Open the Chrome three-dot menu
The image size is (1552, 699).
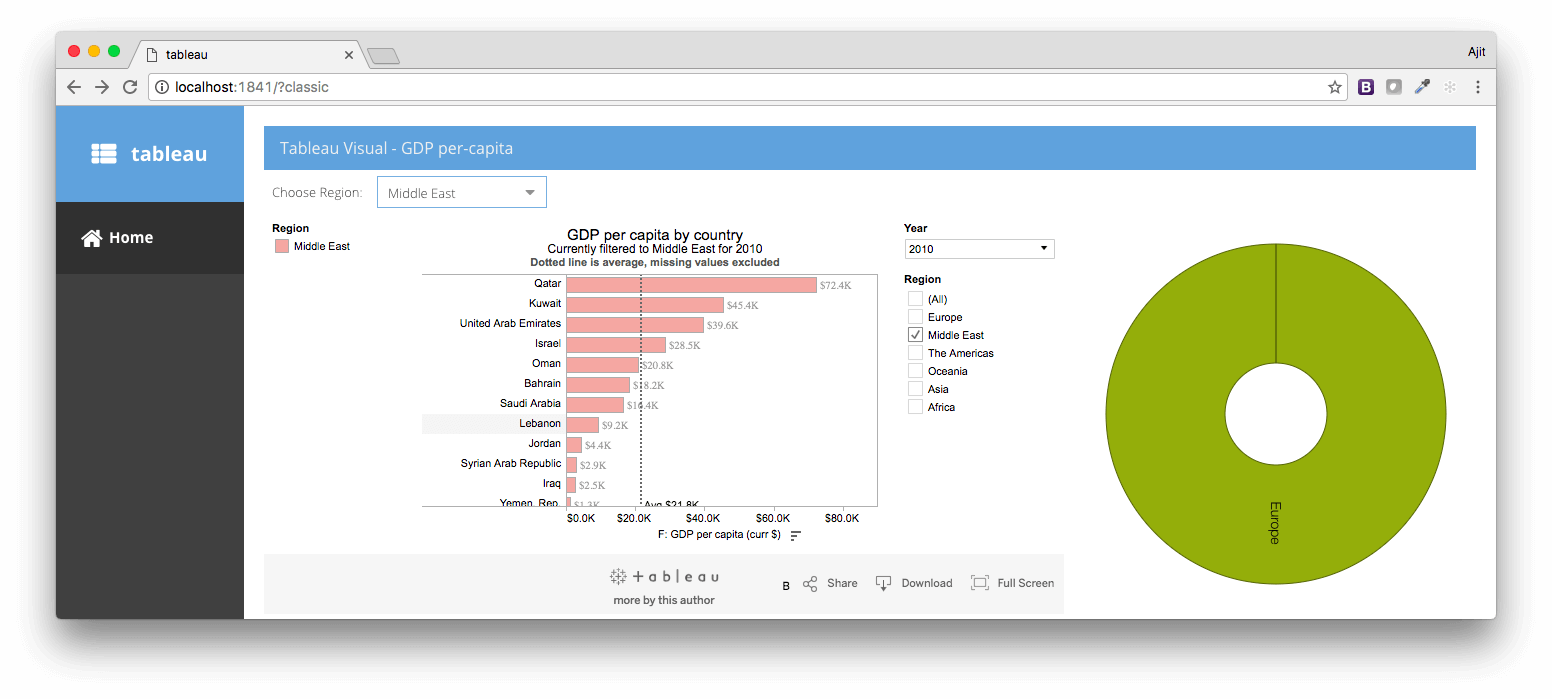1478,87
